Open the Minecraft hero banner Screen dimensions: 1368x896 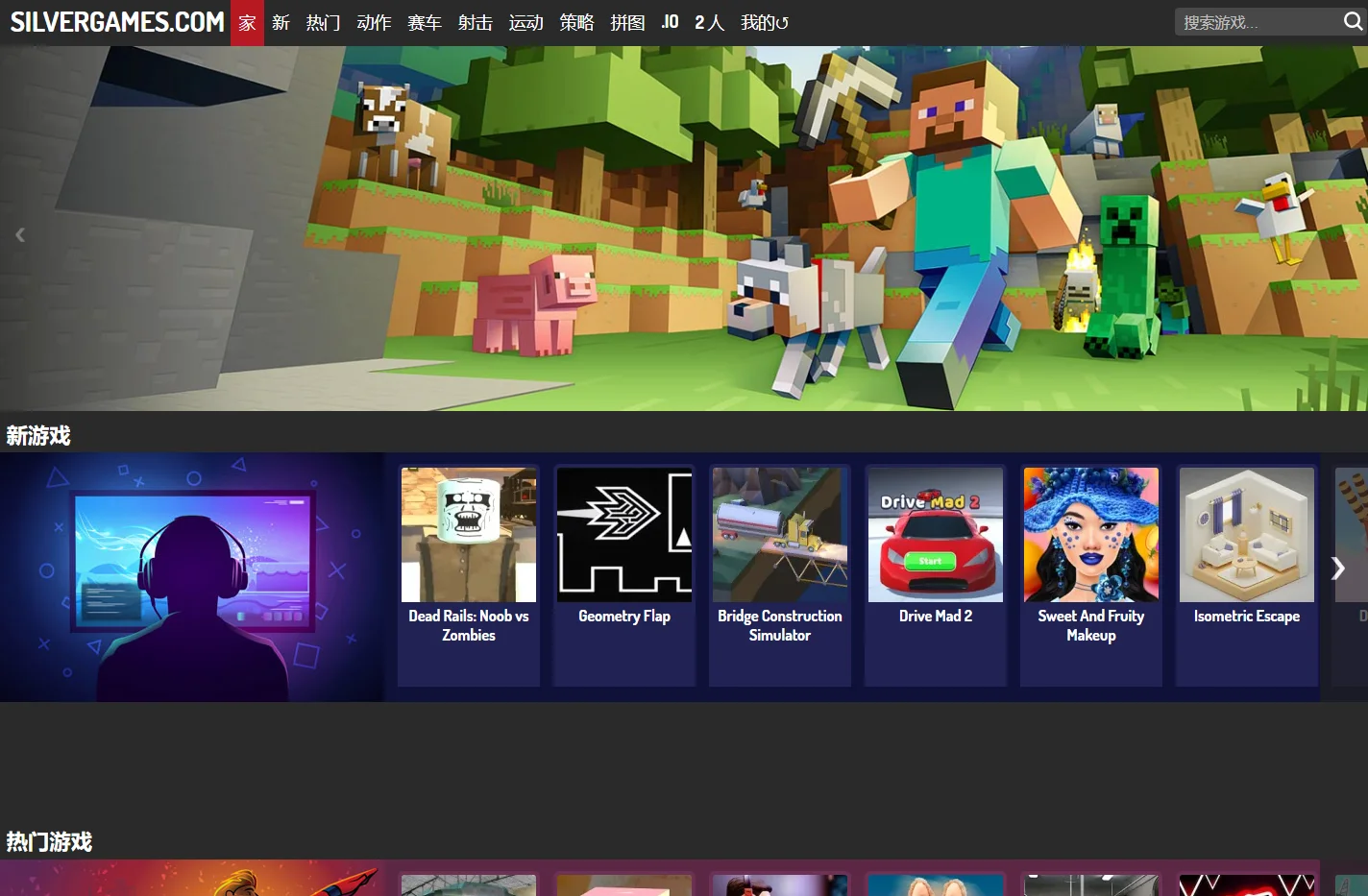pyautogui.click(x=684, y=229)
